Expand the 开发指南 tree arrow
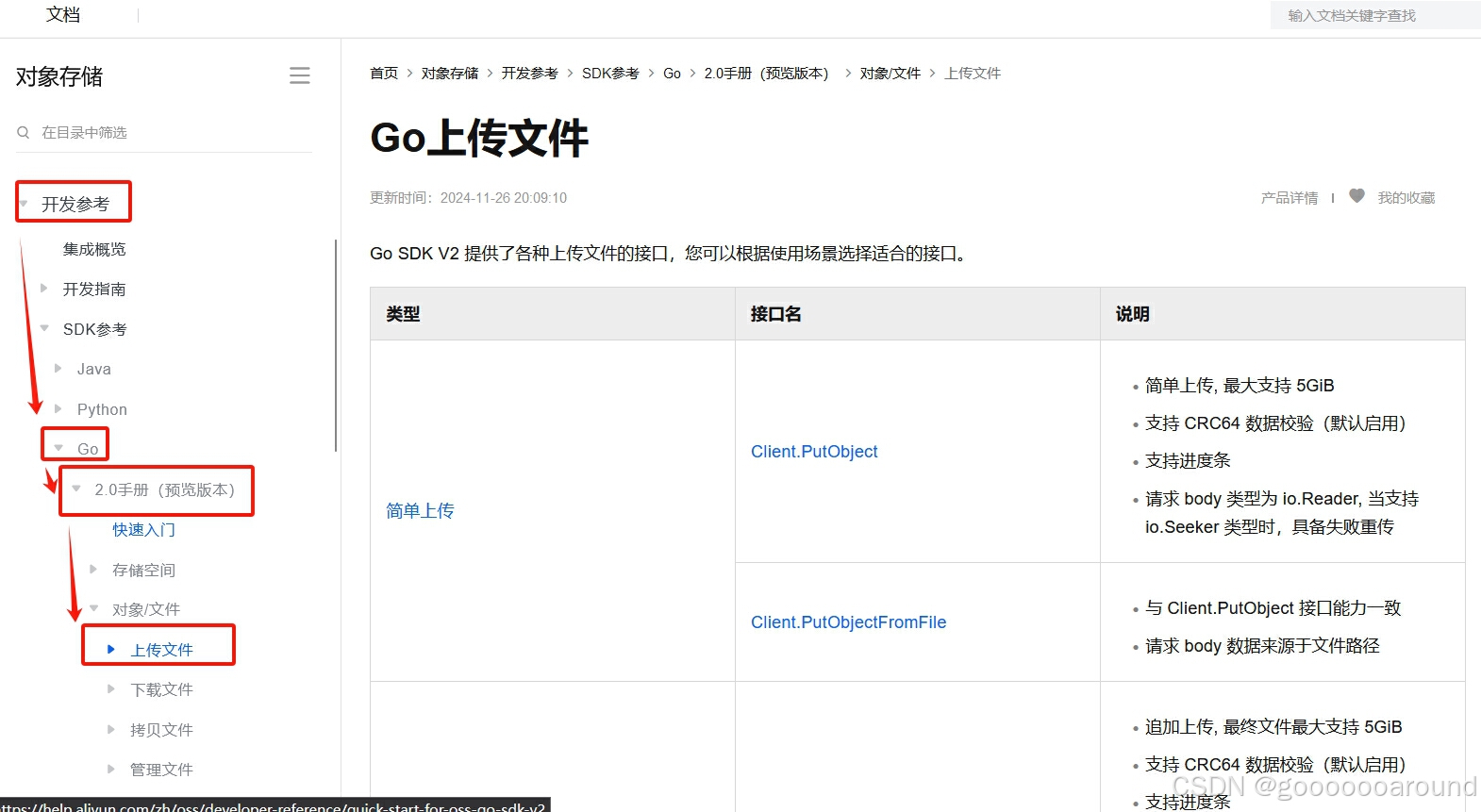The height and width of the screenshot is (812, 1481). (44, 289)
